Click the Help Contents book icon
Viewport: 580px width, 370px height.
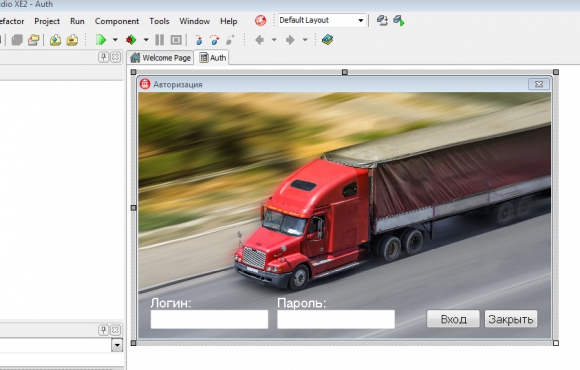pyautogui.click(x=327, y=40)
